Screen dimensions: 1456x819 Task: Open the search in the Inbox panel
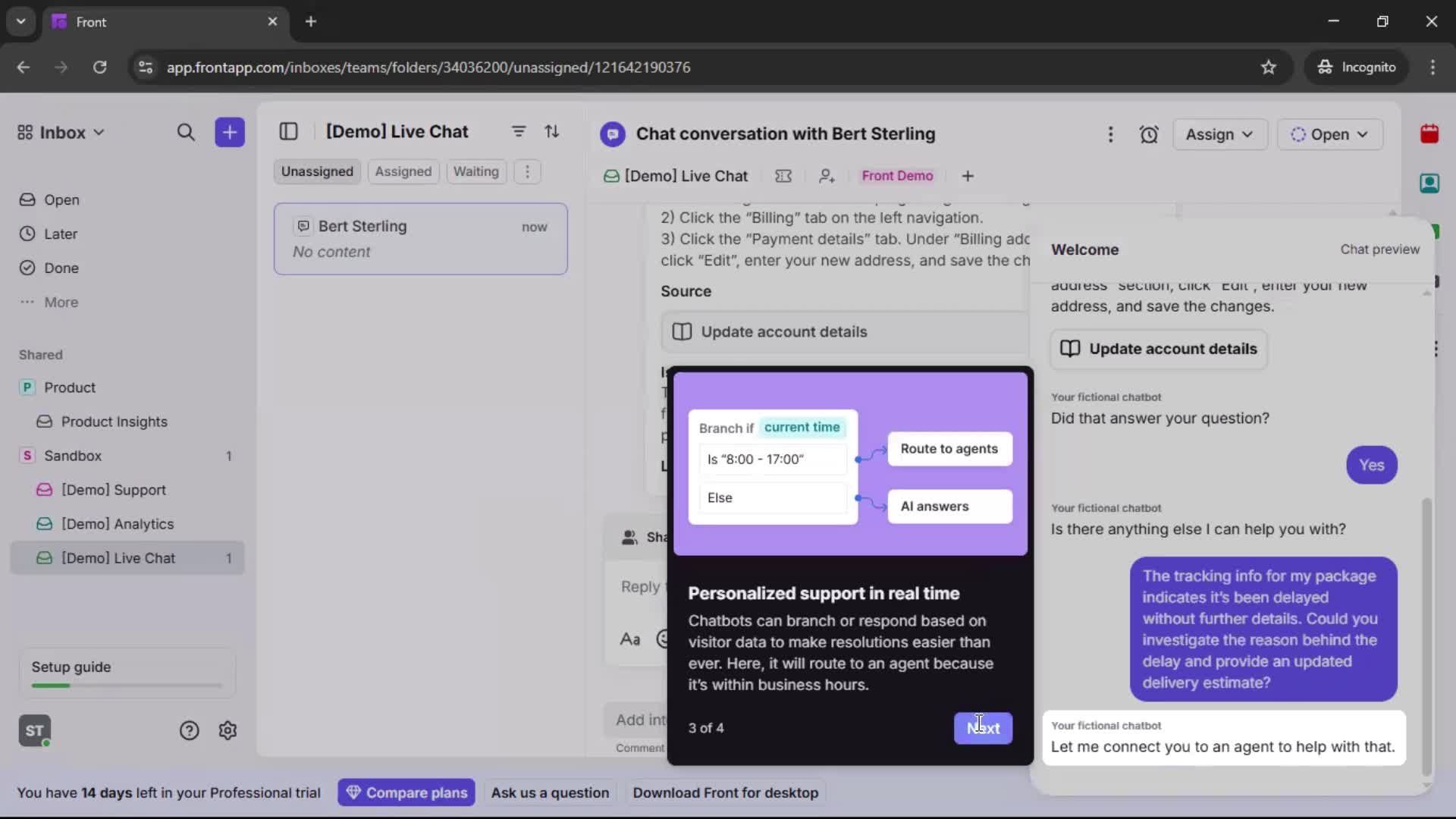pos(186,132)
